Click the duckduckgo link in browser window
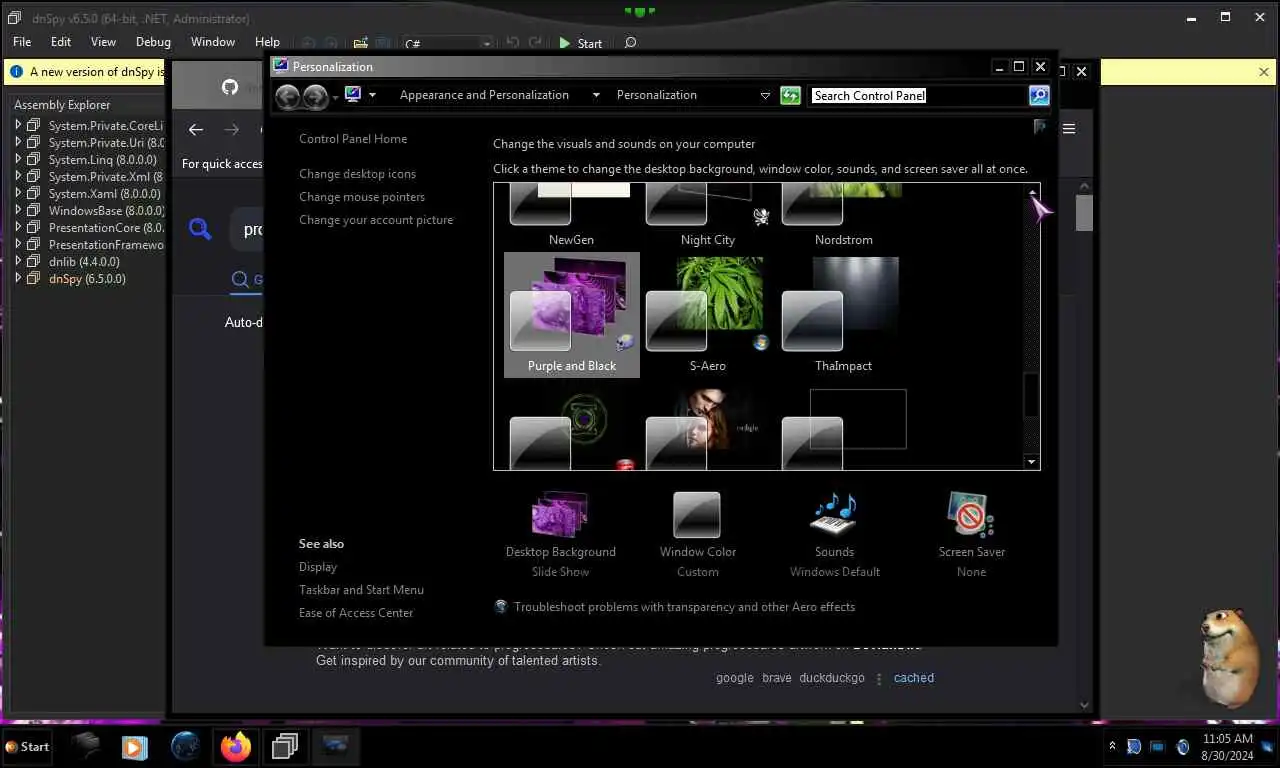 [832, 678]
